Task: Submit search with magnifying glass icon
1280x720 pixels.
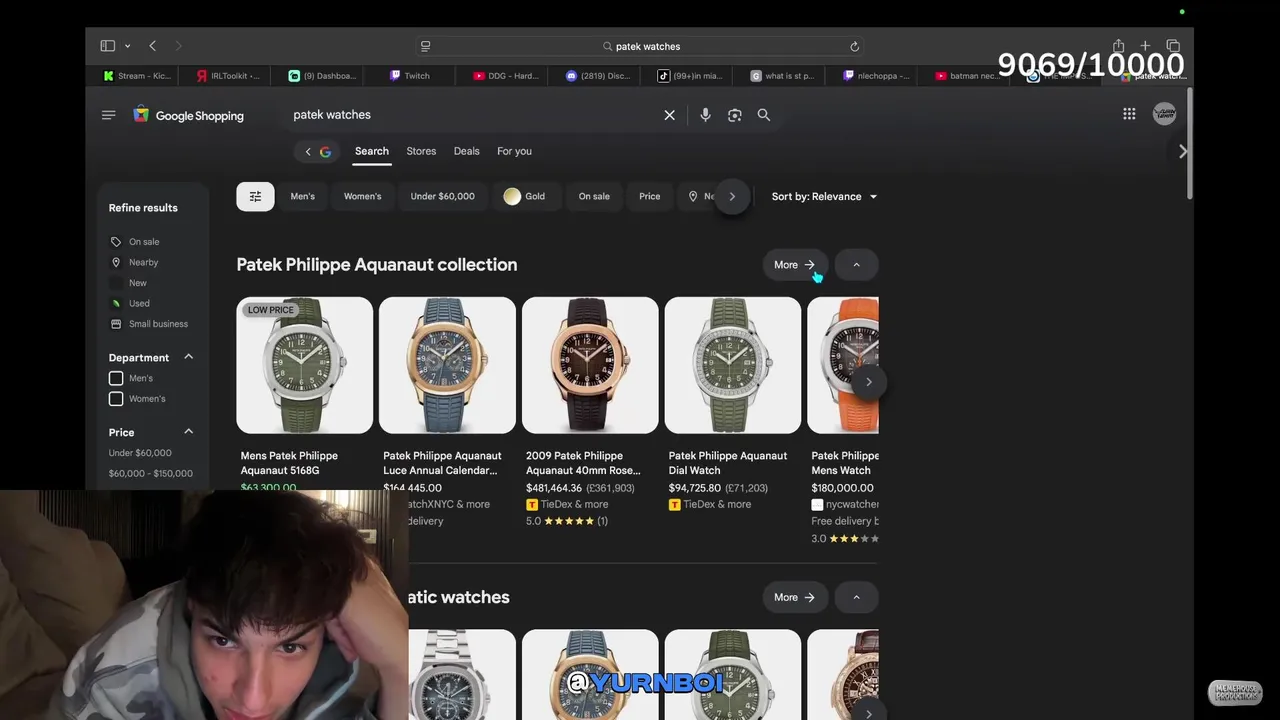Action: [764, 115]
